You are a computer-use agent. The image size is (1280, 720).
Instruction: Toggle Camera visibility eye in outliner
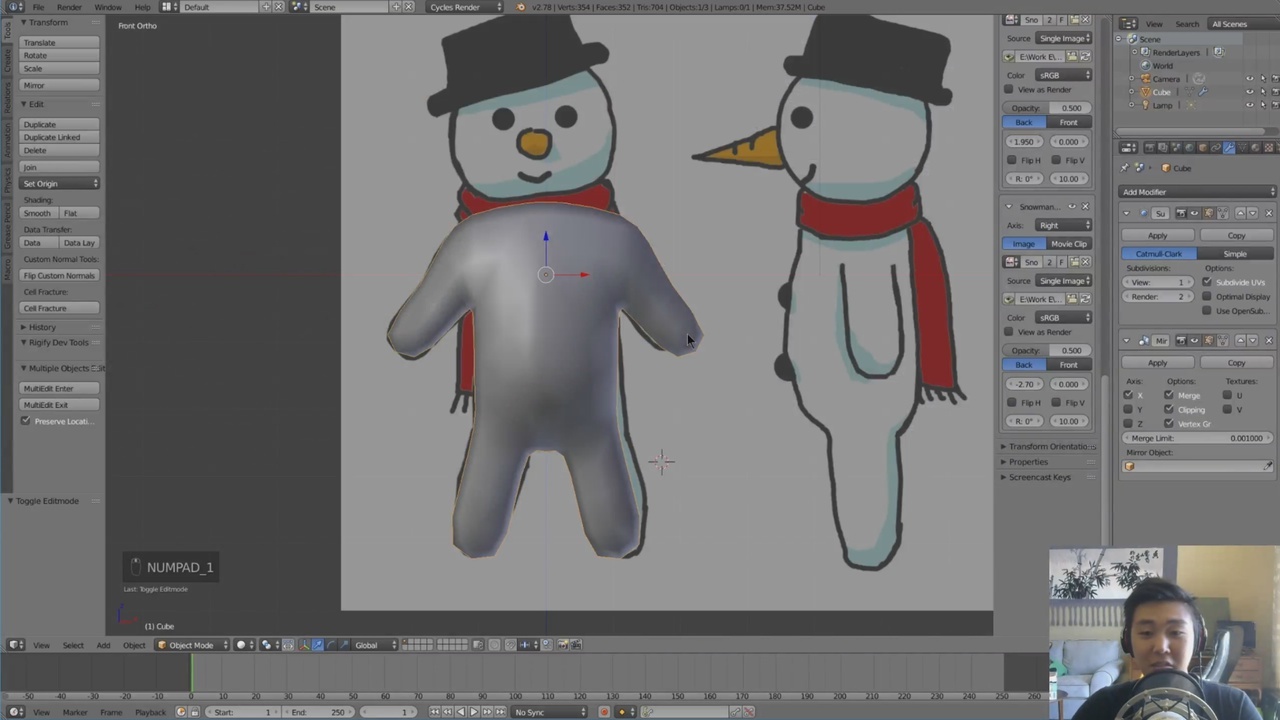tap(1249, 79)
